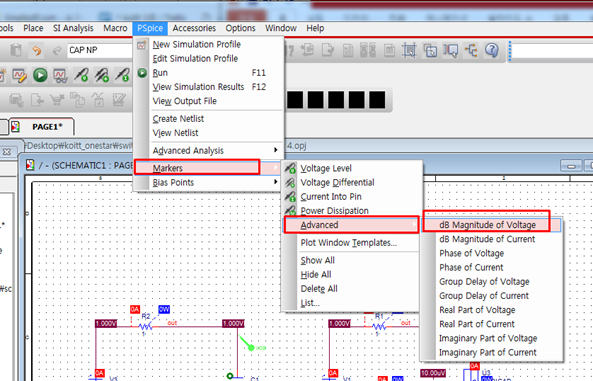Viewport: 593px width, 381px height.
Task: Select Hide All markers
Action: 316,275
